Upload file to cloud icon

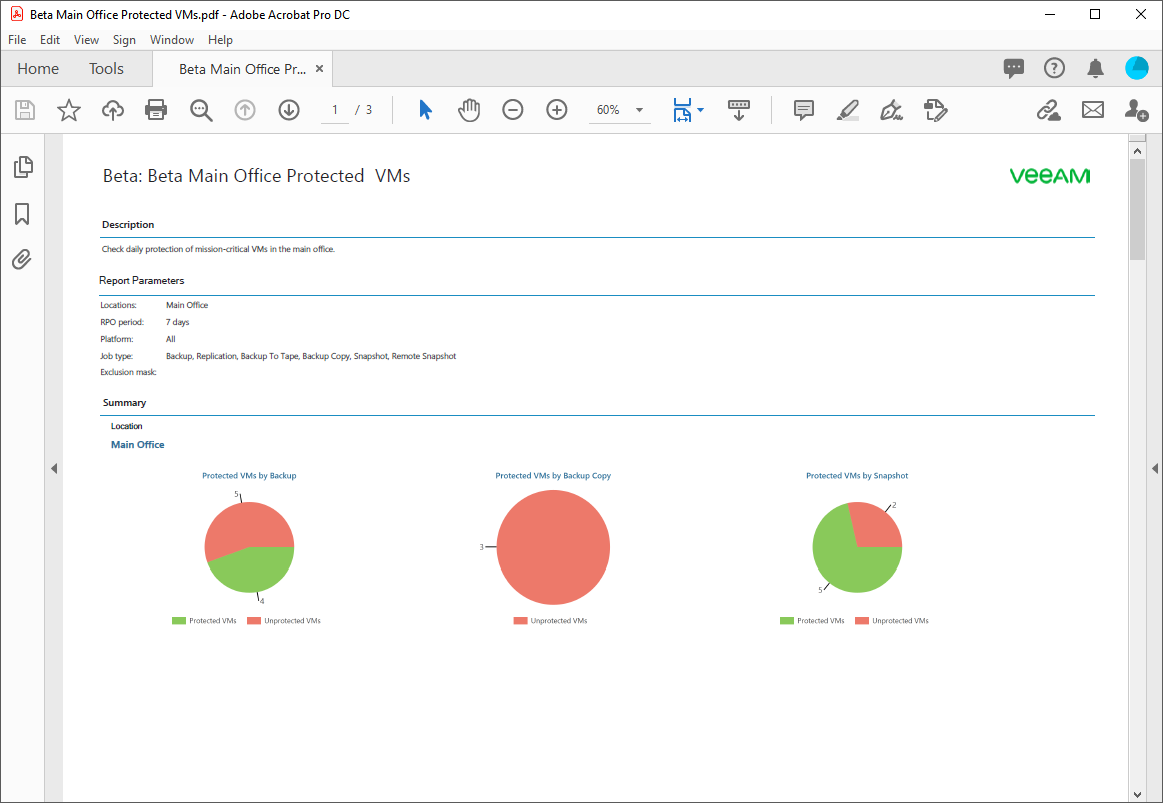(113, 110)
